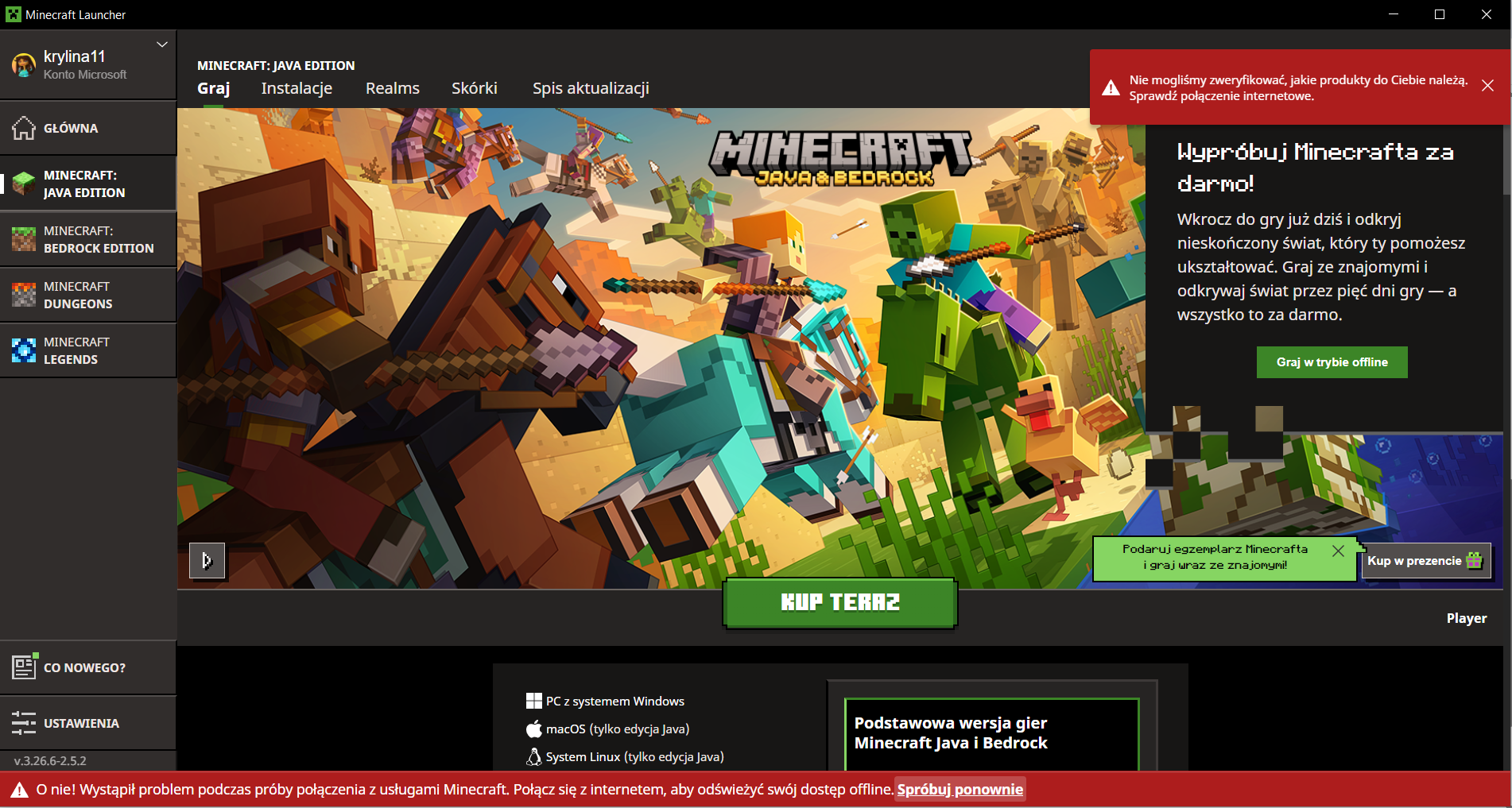
Task: Maximize the Minecraft Launcher window
Action: click(1440, 14)
